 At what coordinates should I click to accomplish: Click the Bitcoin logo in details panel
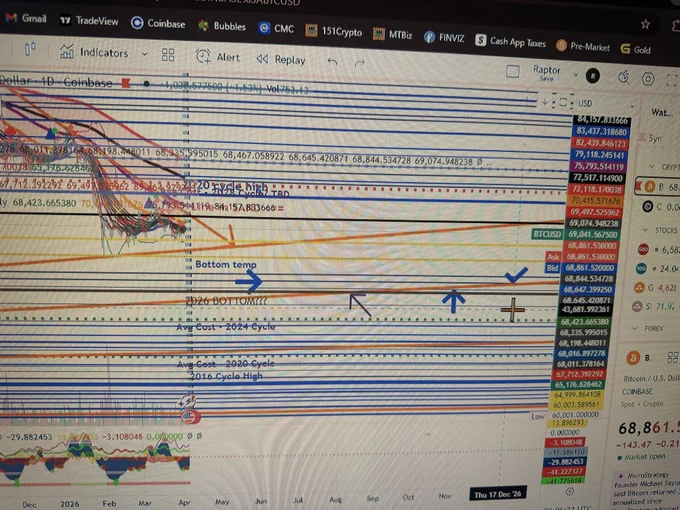point(633,358)
